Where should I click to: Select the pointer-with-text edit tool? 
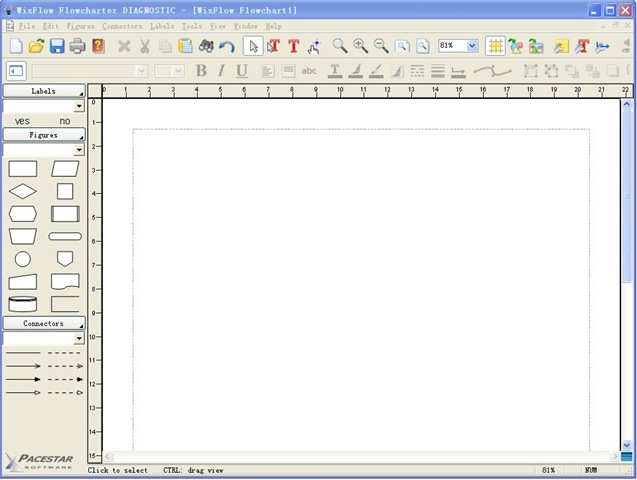[273, 46]
